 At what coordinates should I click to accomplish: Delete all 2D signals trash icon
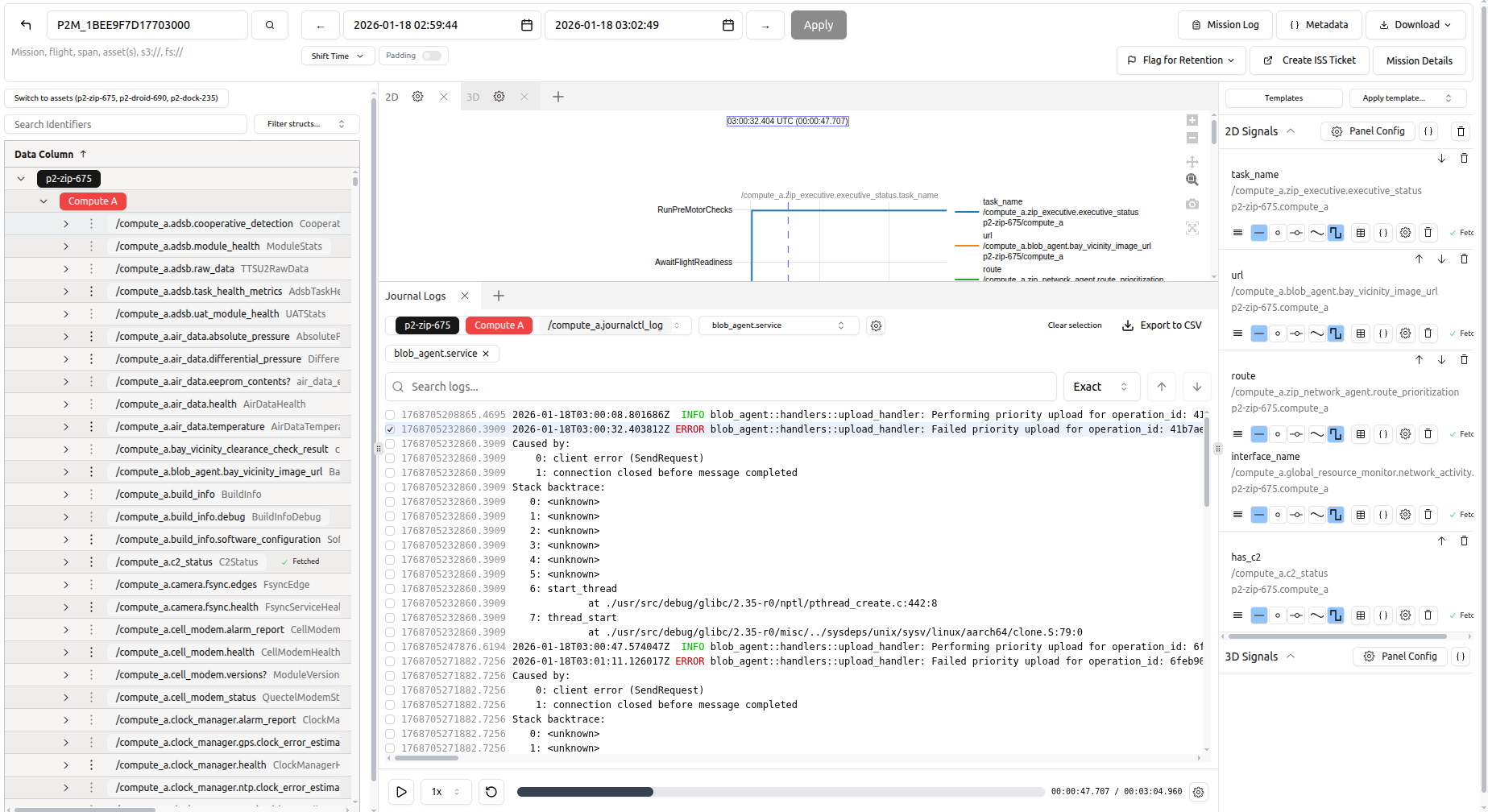(1461, 131)
